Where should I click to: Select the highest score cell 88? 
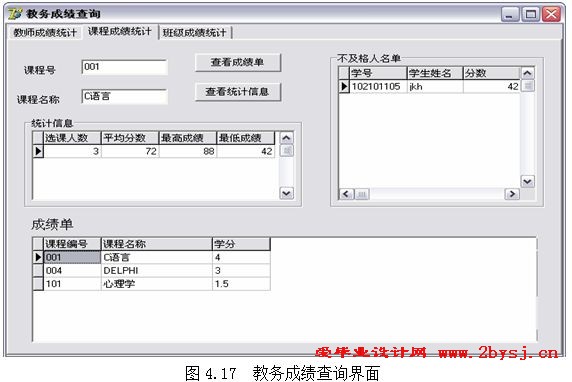pyautogui.click(x=188, y=151)
